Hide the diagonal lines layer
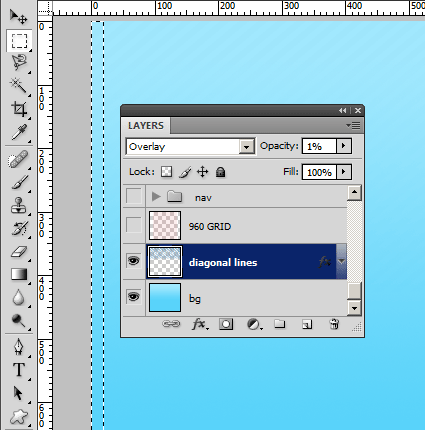425x430 pixels. pyautogui.click(x=134, y=261)
